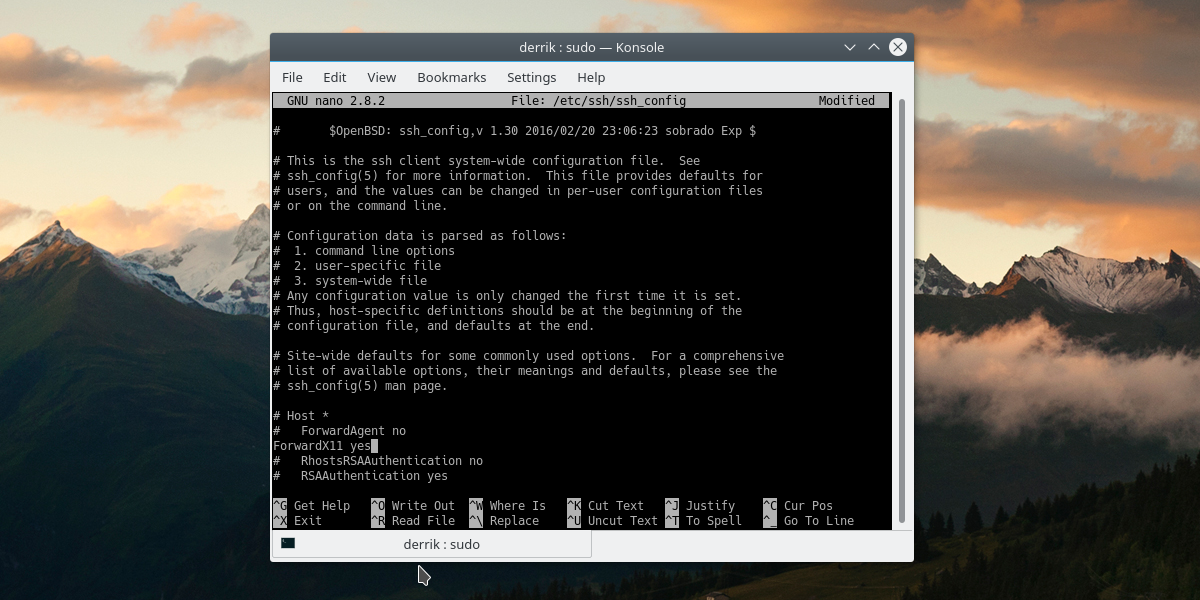Click the ^X Exit shortcut
Screen dimensions: 1200x600
coord(303,520)
